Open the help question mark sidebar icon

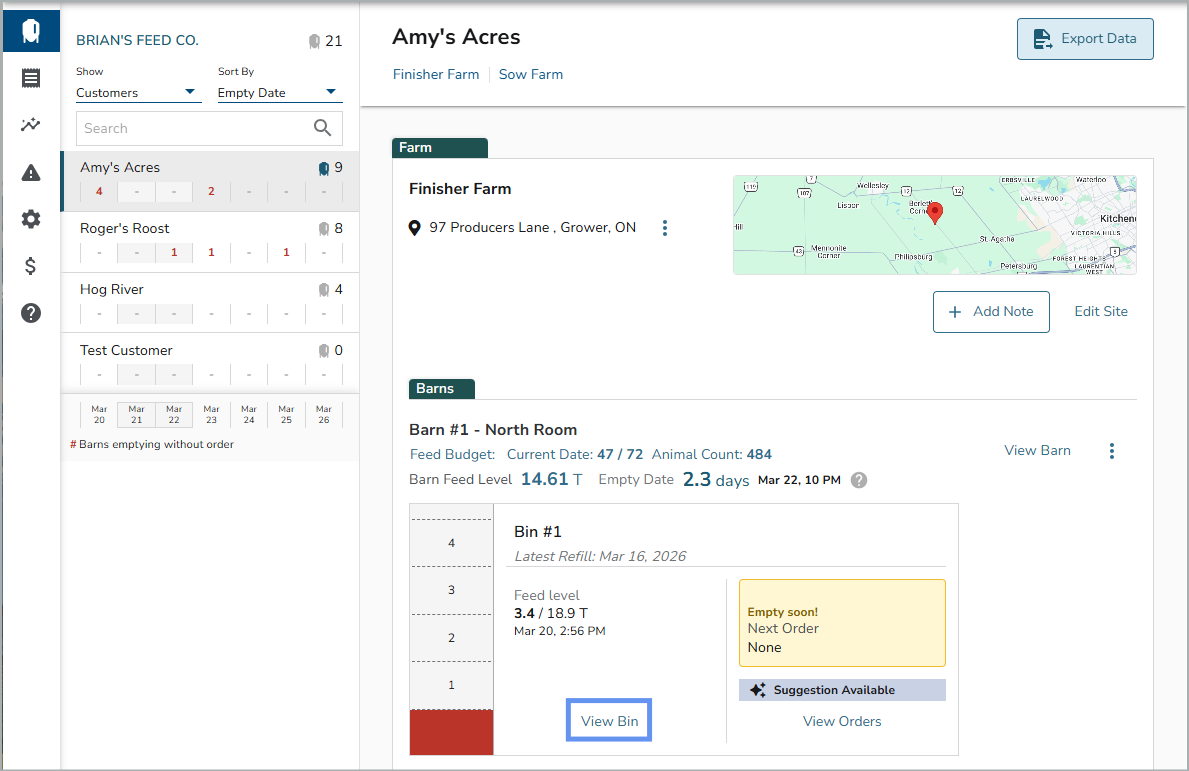click(x=31, y=313)
